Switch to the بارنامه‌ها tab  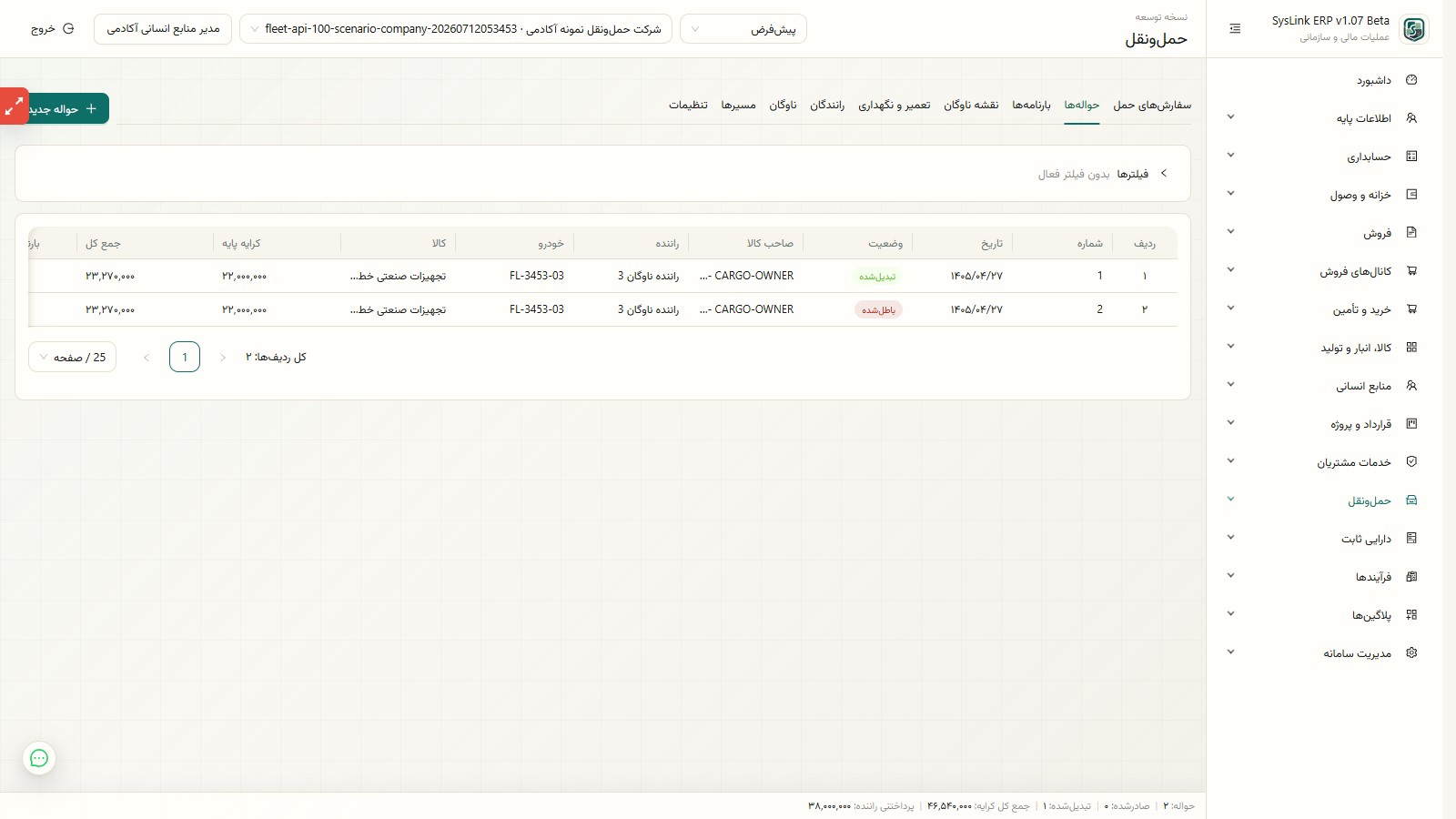pyautogui.click(x=1031, y=106)
